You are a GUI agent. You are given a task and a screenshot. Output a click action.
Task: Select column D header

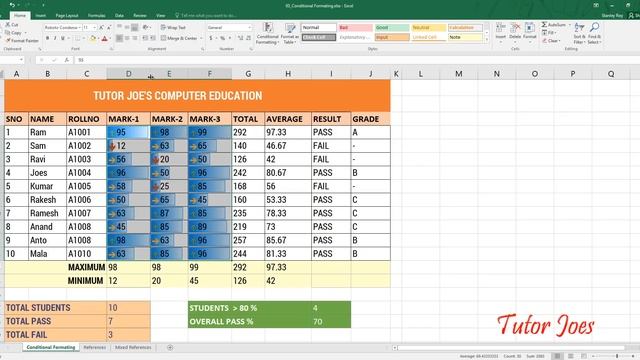(128, 74)
